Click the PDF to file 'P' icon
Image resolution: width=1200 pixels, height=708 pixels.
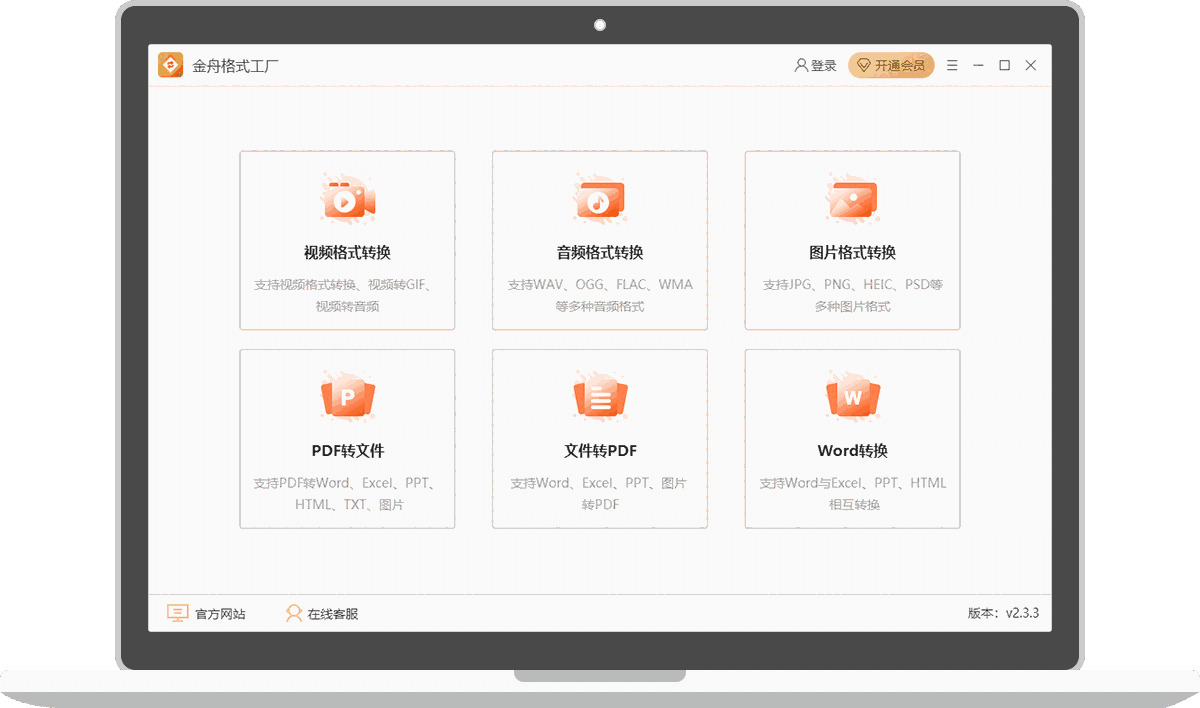(x=347, y=398)
